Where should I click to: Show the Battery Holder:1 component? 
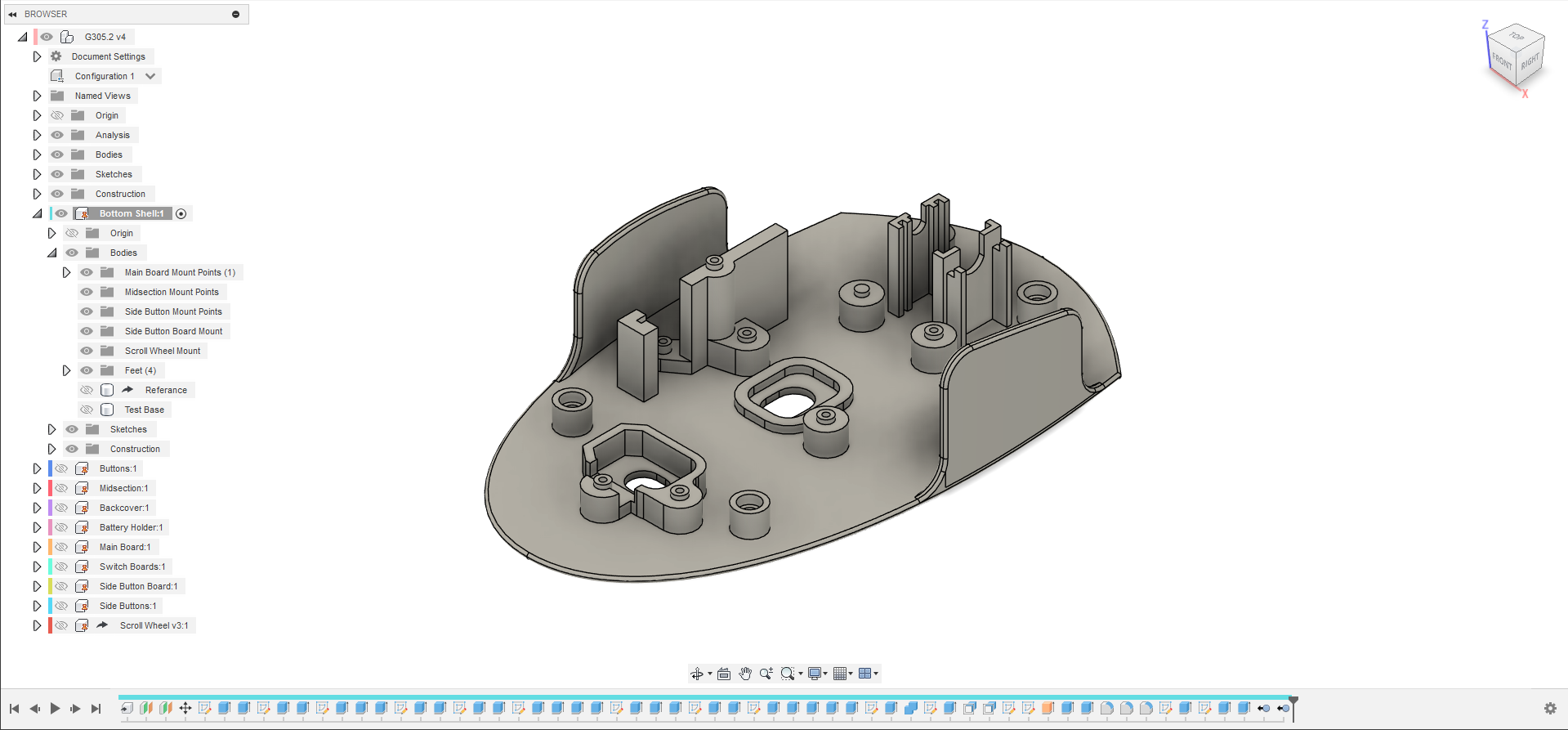click(x=61, y=527)
